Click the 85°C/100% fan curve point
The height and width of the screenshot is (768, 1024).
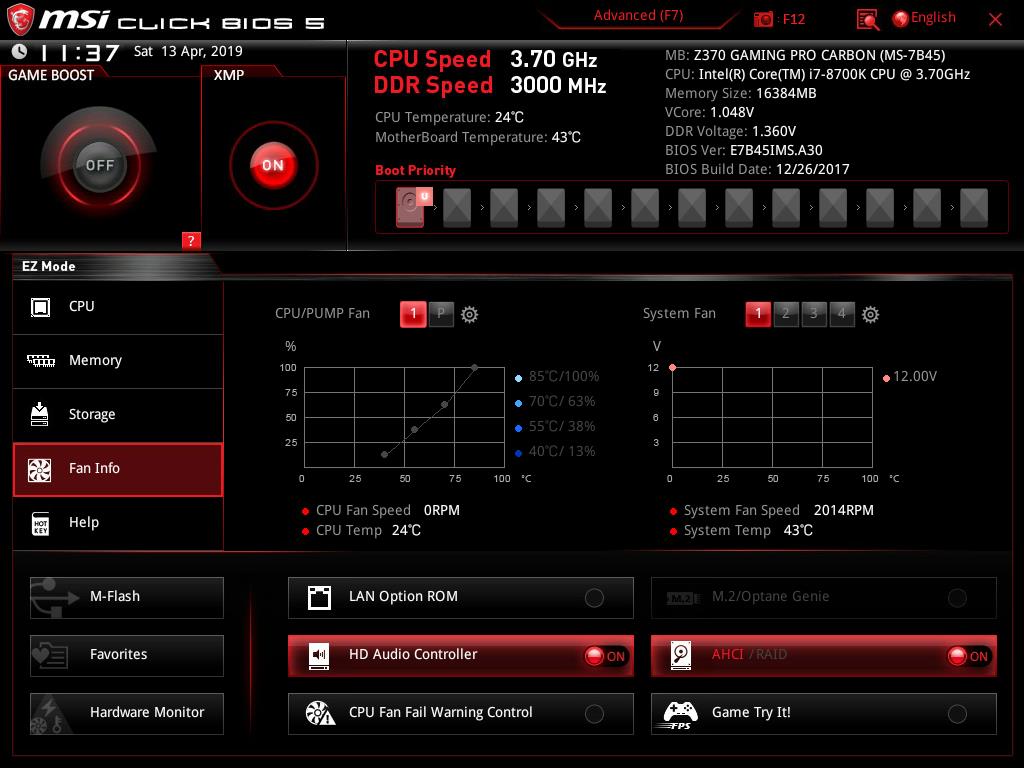475,368
